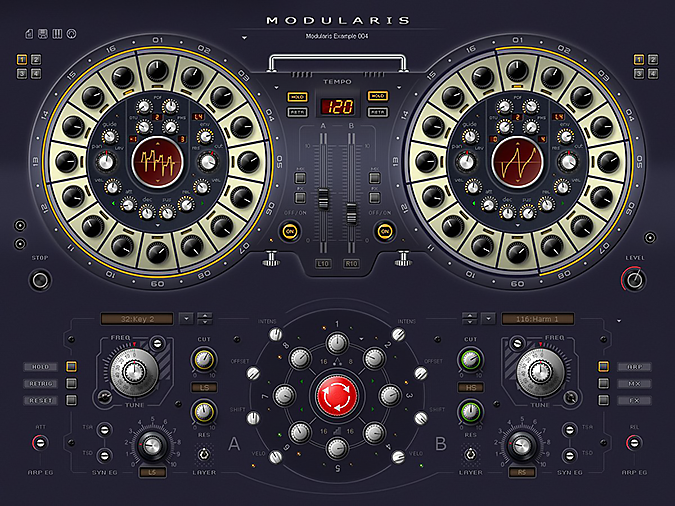675x506 pixels.
Task: Click the STOP round button
Action: coord(40,280)
